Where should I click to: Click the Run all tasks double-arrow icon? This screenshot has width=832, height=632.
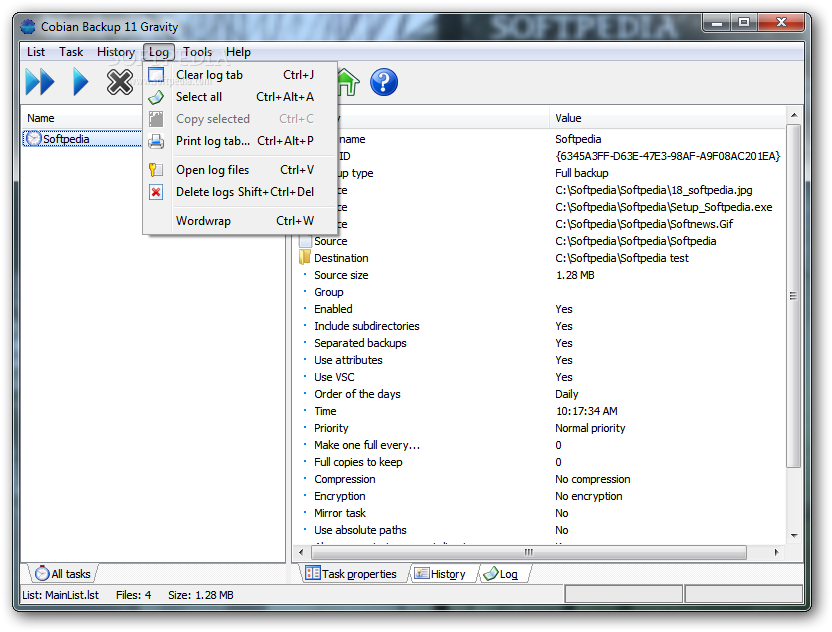tap(40, 82)
